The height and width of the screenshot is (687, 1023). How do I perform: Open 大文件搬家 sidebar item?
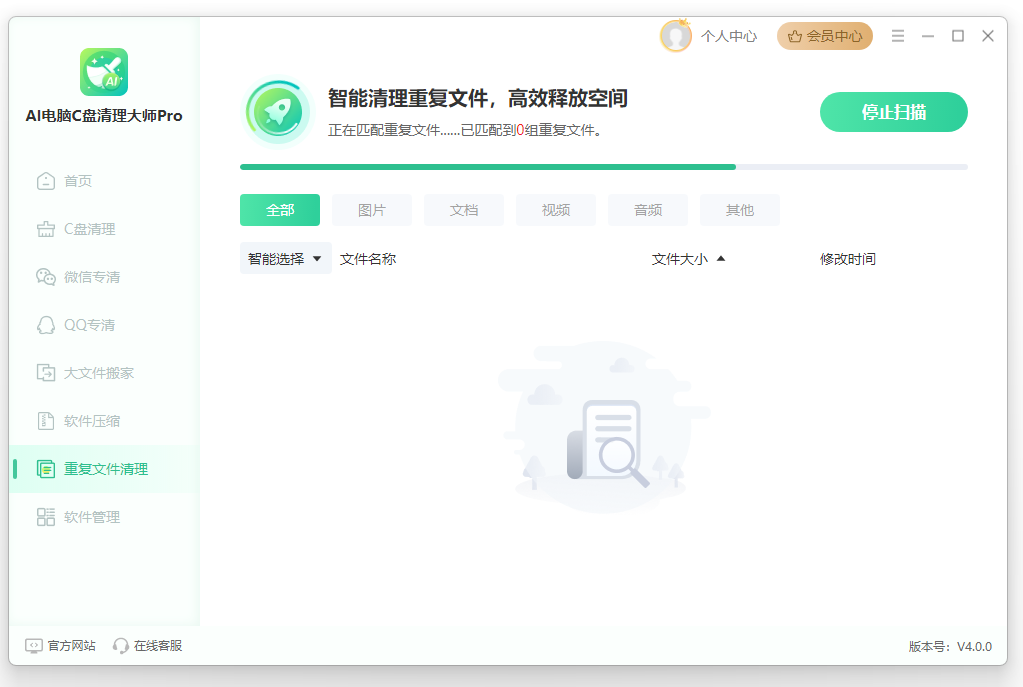coord(104,373)
